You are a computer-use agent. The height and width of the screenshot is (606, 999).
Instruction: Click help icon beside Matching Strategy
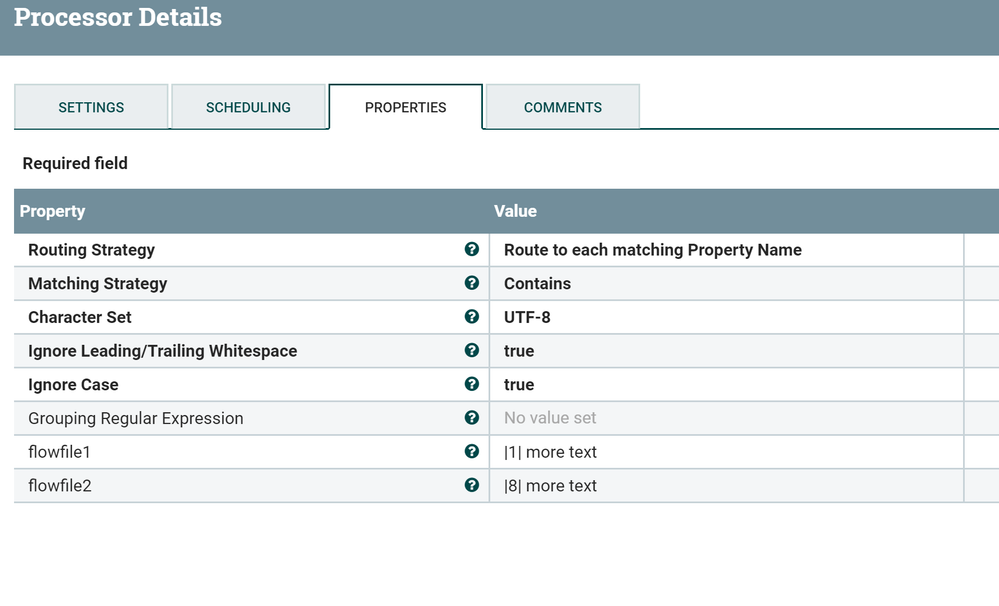click(x=472, y=283)
